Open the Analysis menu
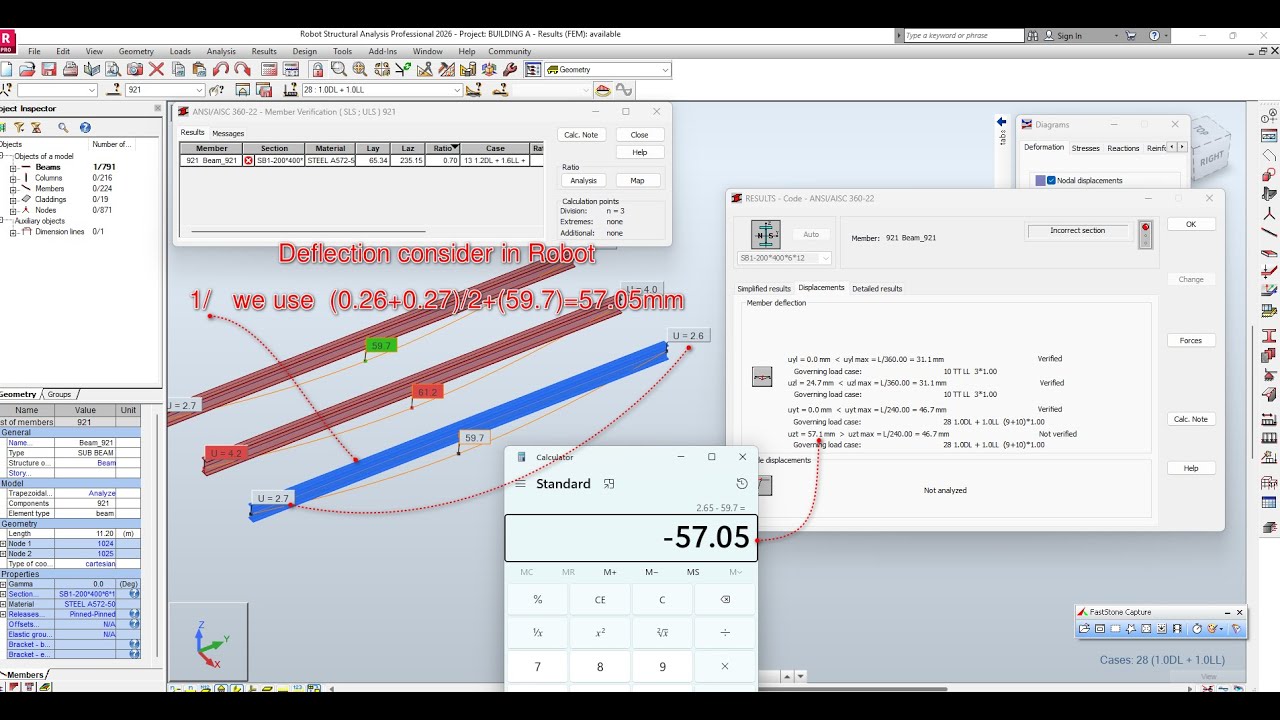 point(221,51)
